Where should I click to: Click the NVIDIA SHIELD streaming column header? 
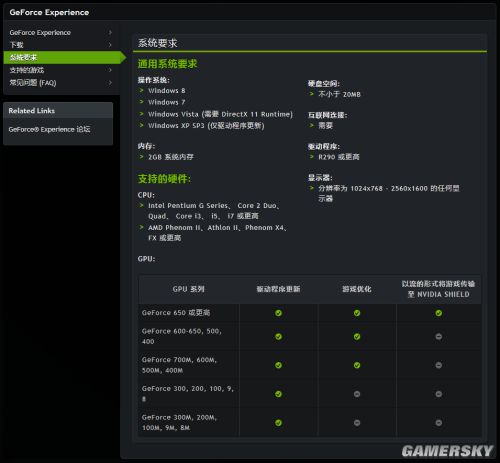click(x=439, y=289)
